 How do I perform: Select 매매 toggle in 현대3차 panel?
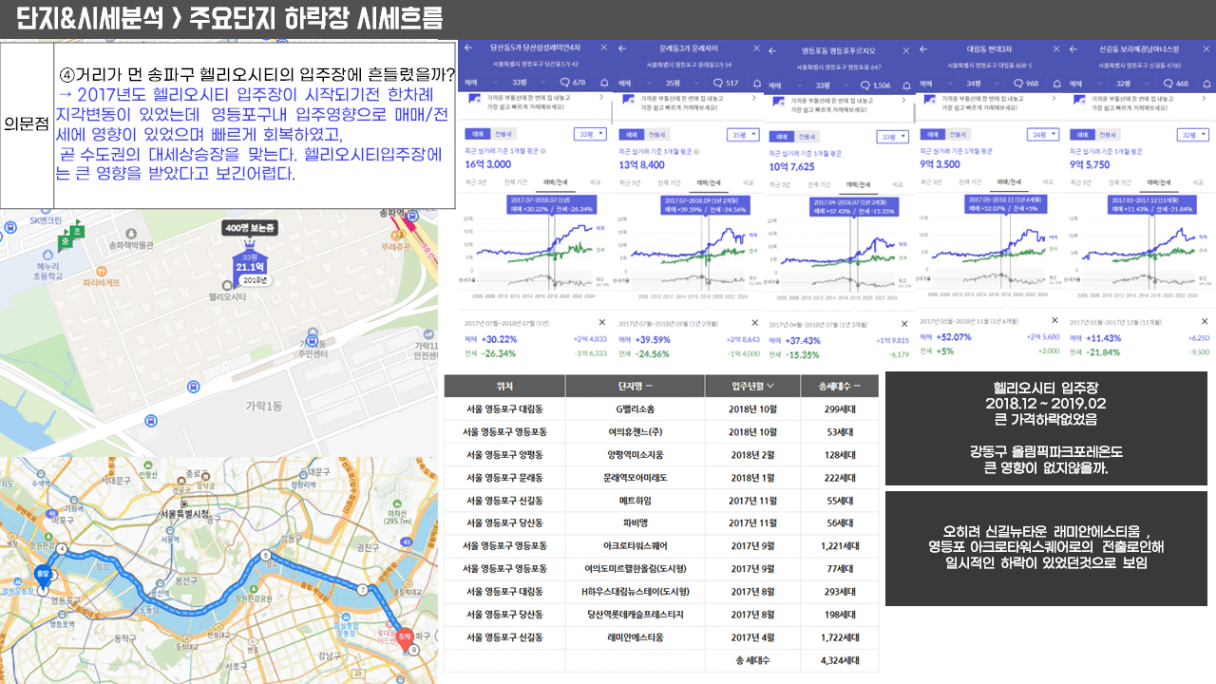(x=932, y=132)
